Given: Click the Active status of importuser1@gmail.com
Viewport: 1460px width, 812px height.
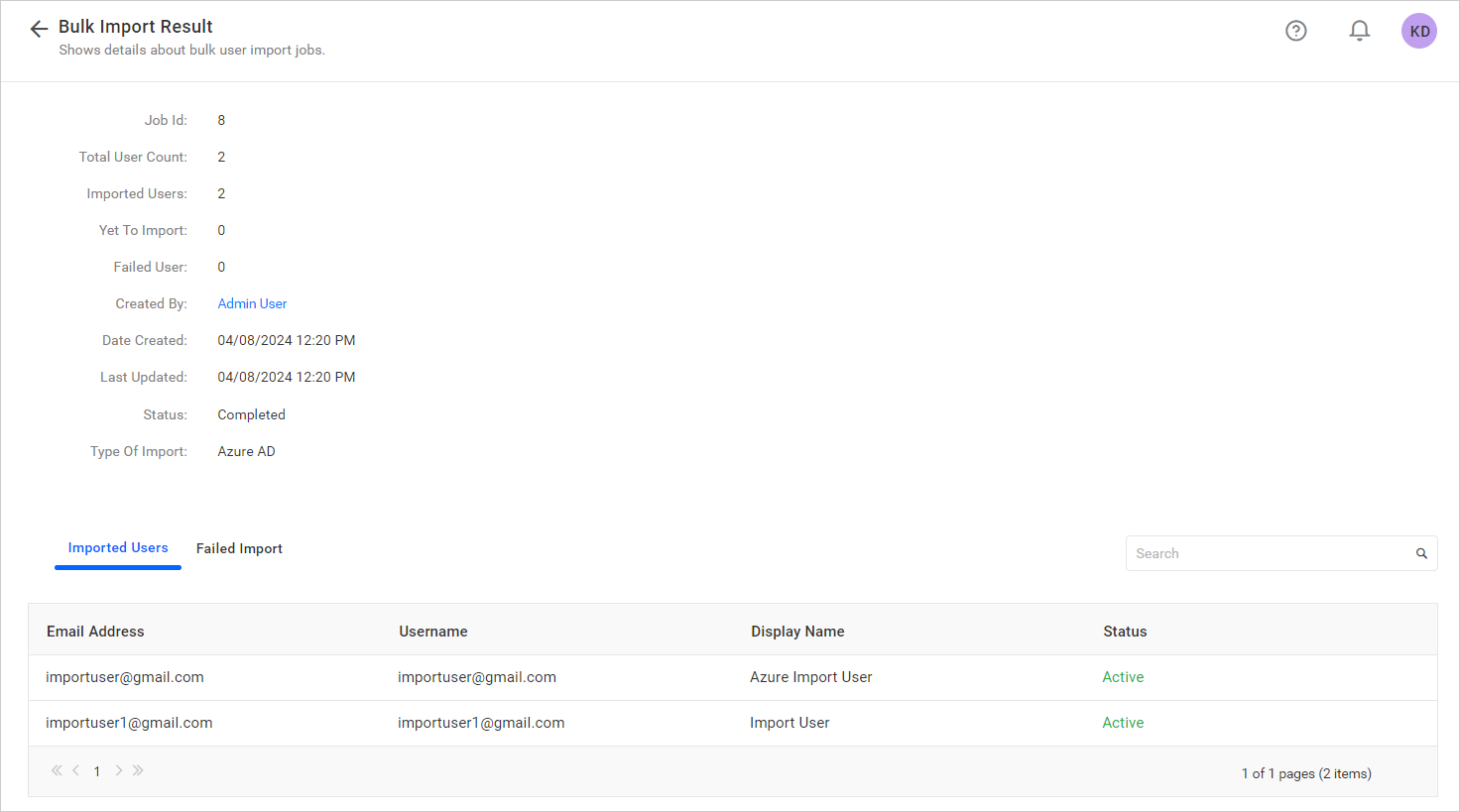Looking at the screenshot, I should [x=1122, y=723].
